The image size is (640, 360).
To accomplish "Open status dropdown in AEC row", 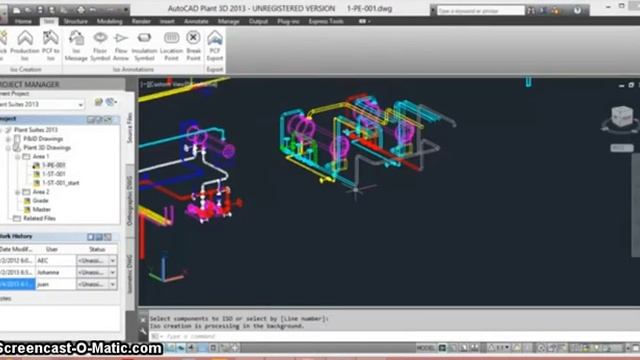I will pos(113,260).
